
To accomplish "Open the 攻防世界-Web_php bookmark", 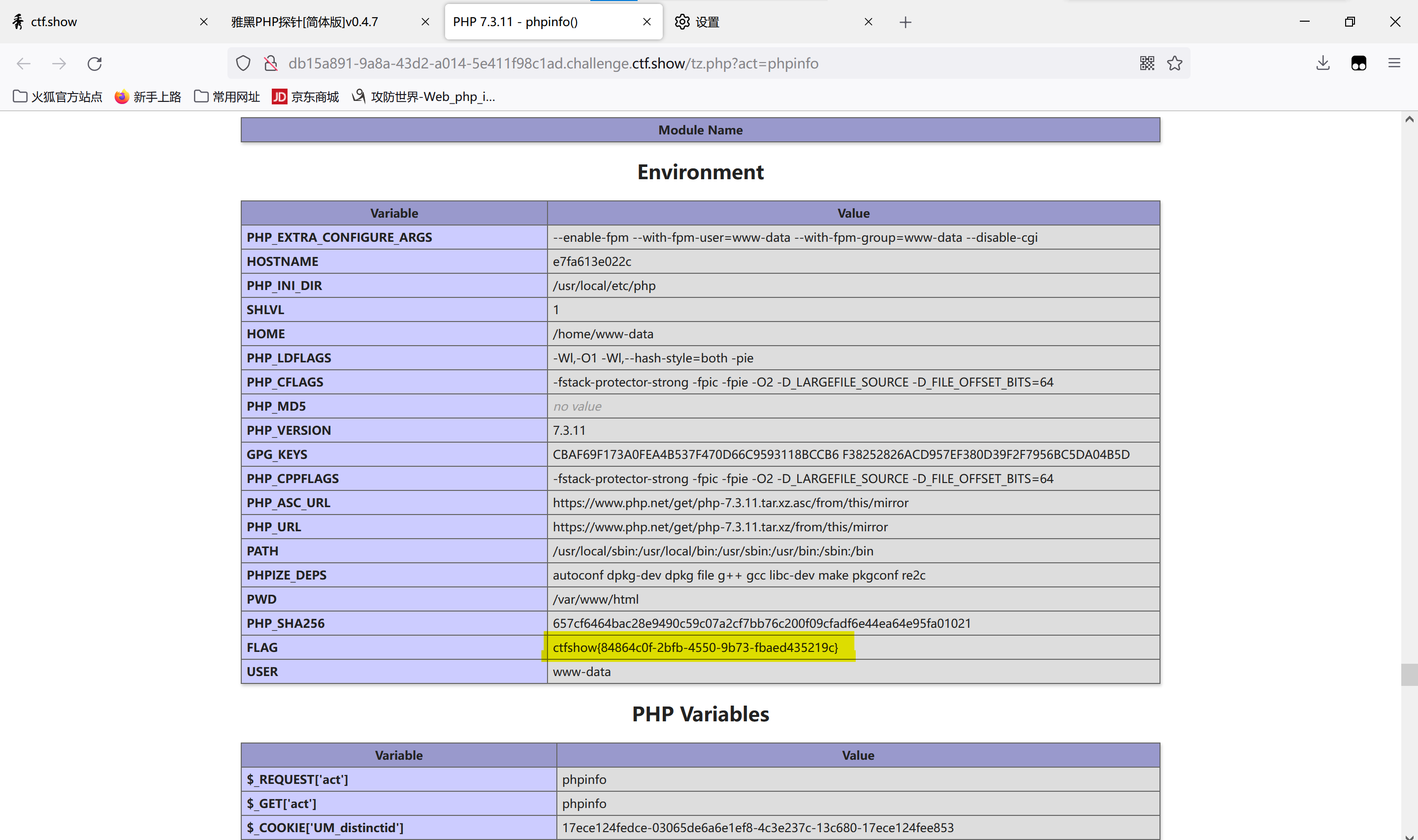I will point(423,97).
